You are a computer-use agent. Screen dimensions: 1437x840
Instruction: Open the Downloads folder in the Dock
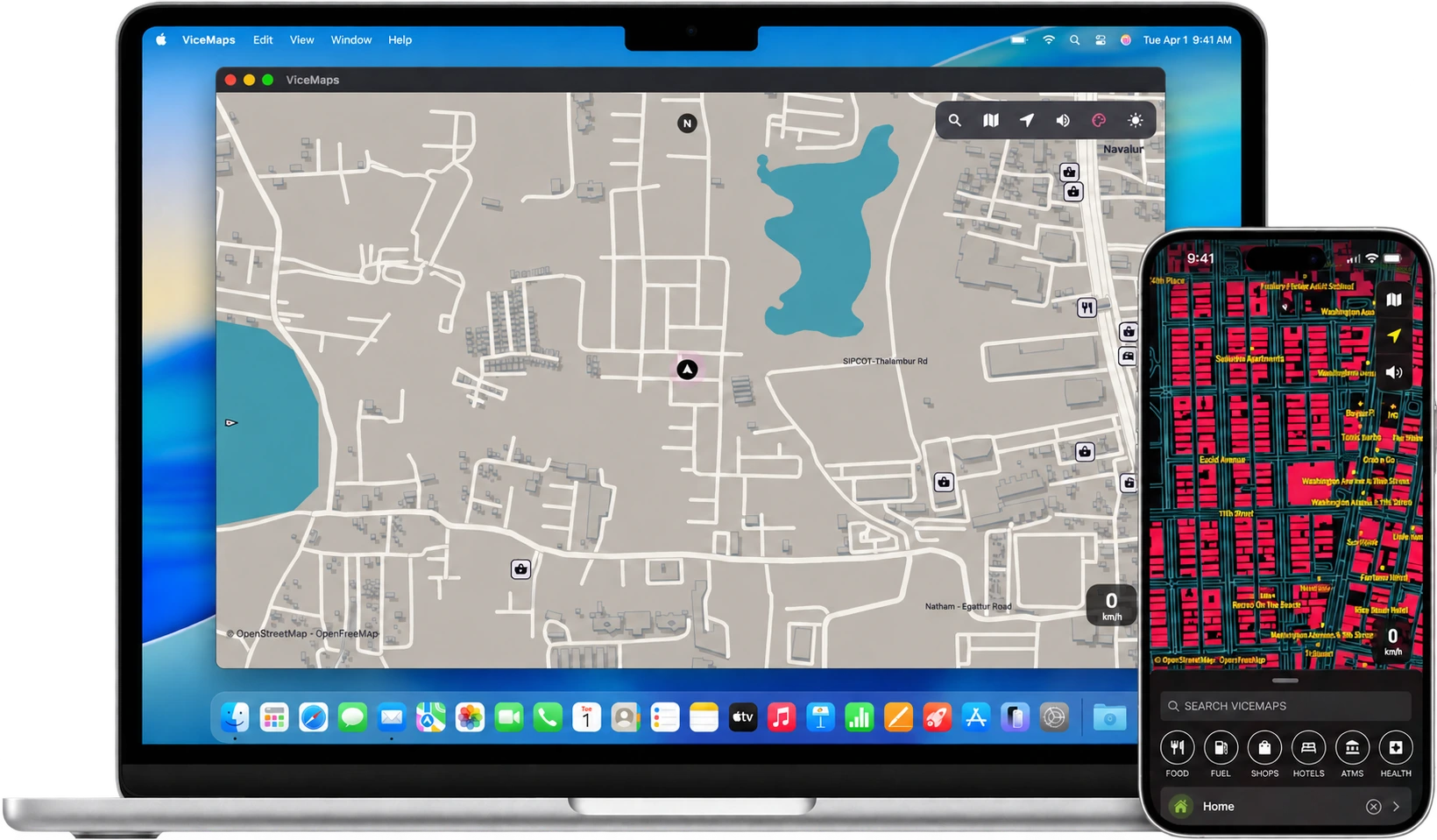click(x=1109, y=718)
